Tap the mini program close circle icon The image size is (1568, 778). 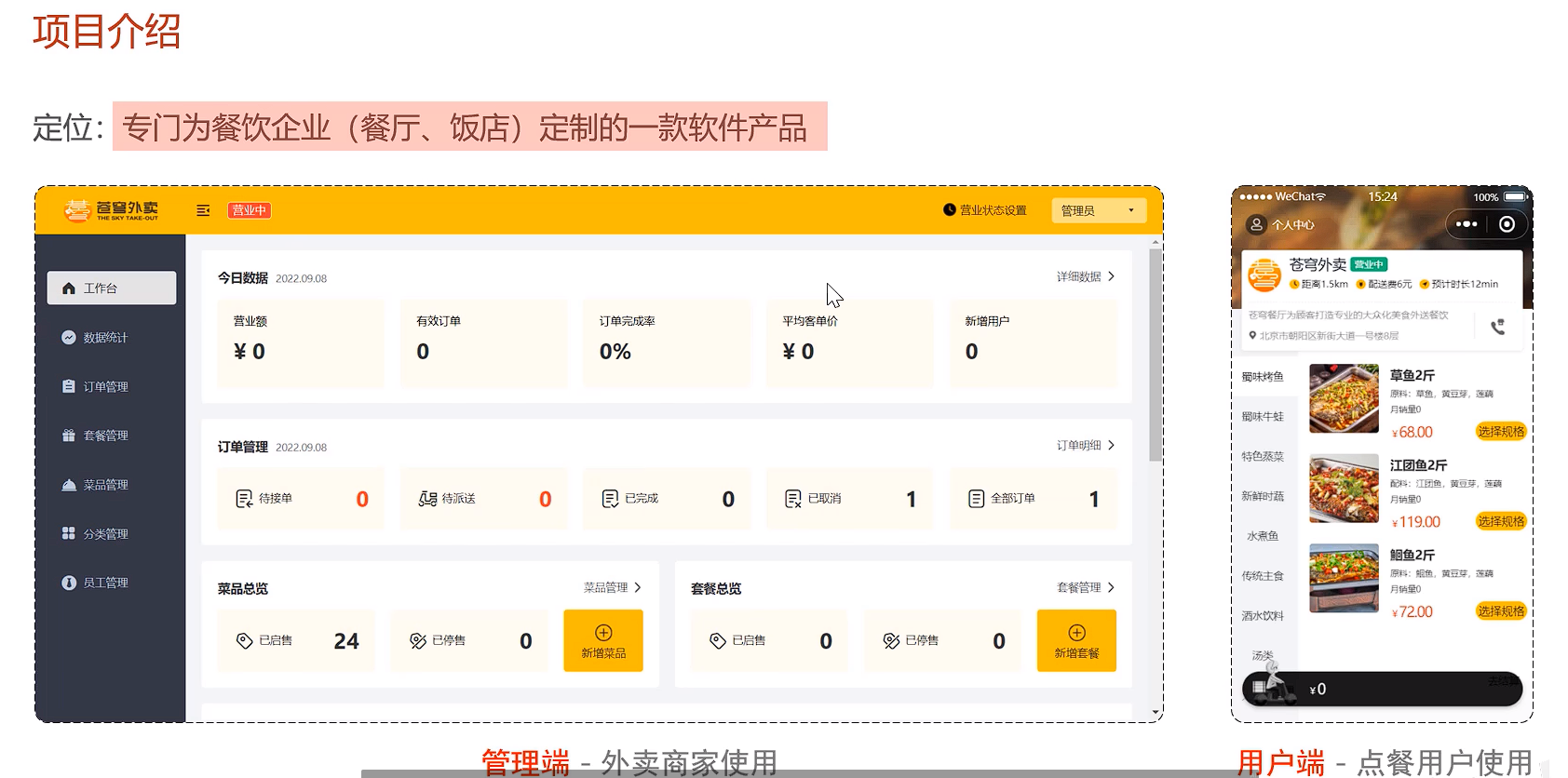tap(1507, 224)
